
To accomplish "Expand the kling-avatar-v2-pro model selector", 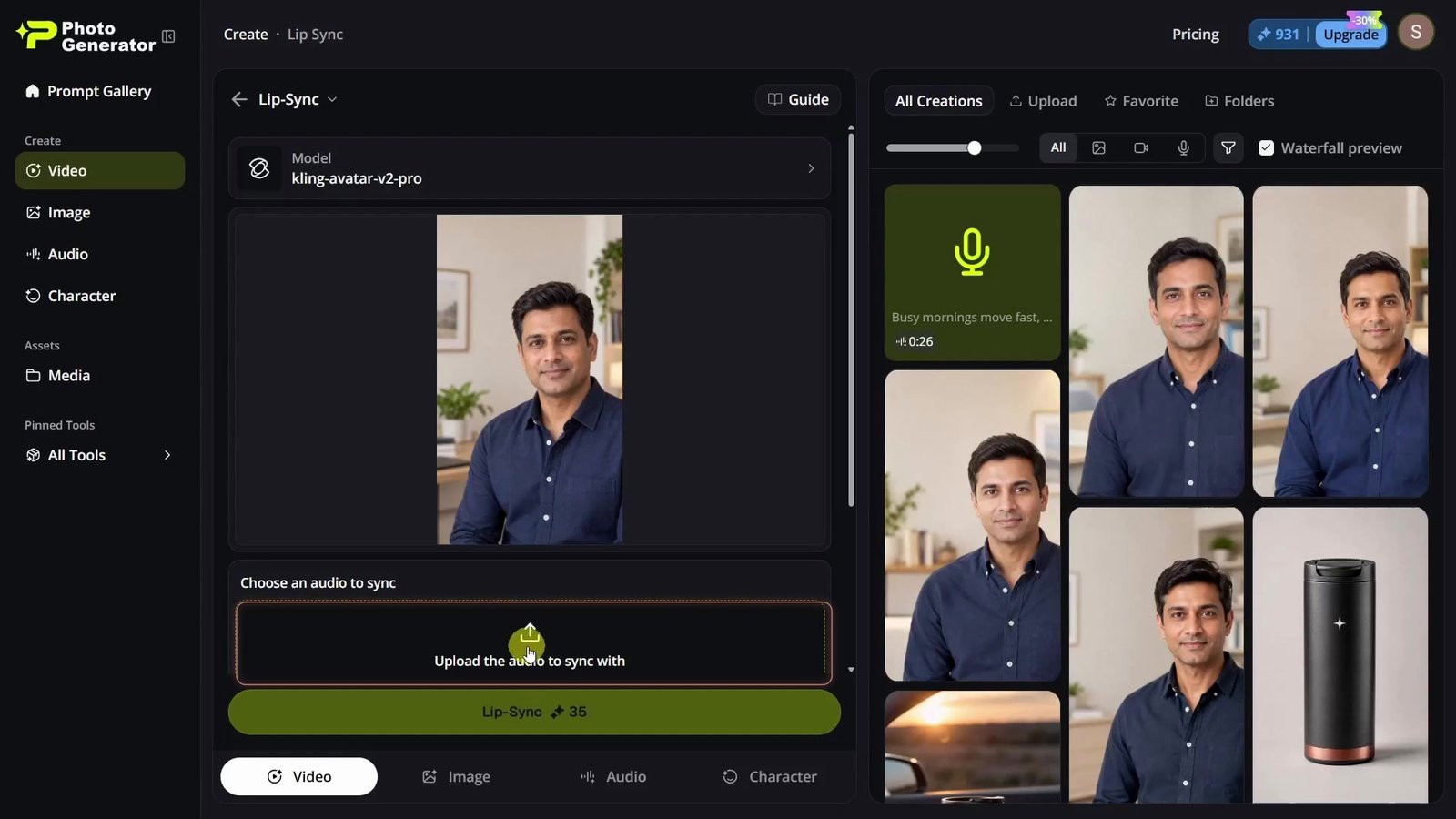I will 530,168.
